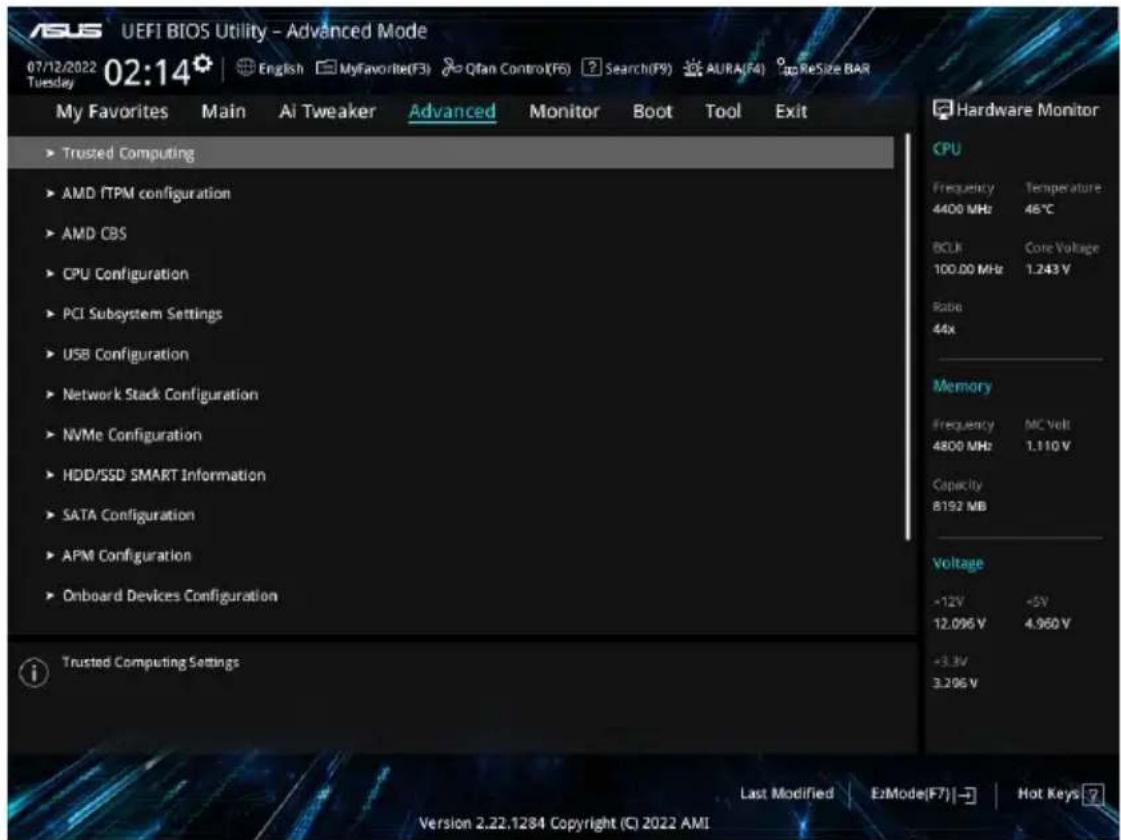This screenshot has width=1121, height=840.
Task: Expand the USB Configuration arrow
Action: pyautogui.click(x=50, y=355)
